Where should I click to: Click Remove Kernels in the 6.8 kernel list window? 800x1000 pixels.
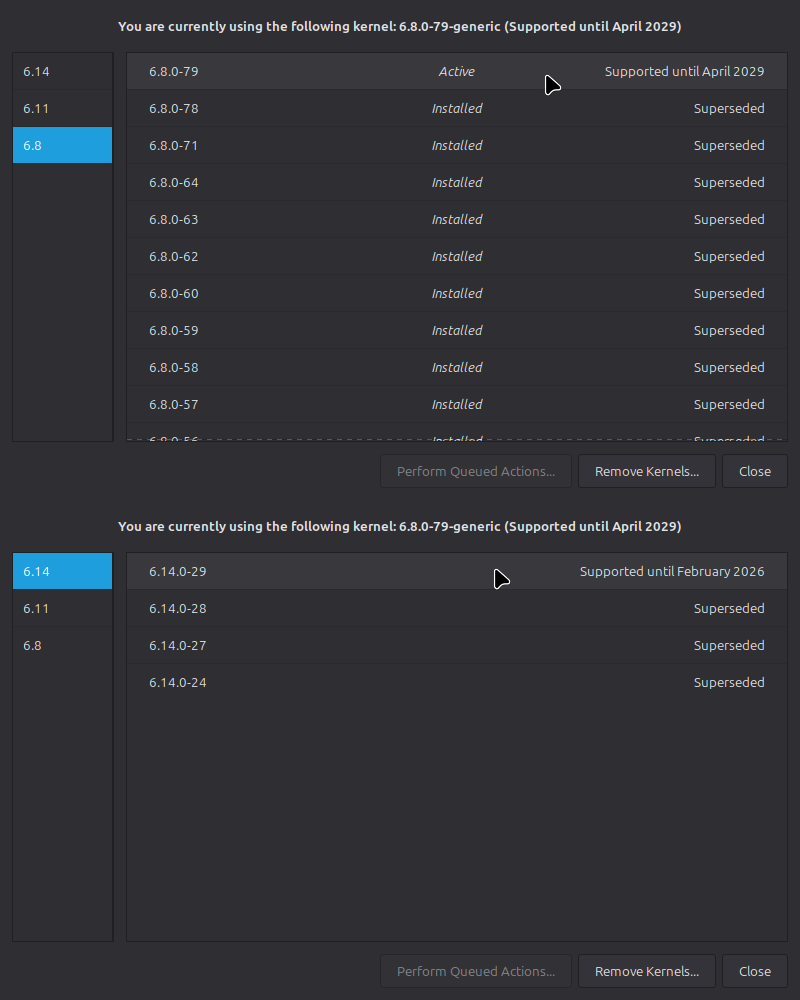point(647,471)
